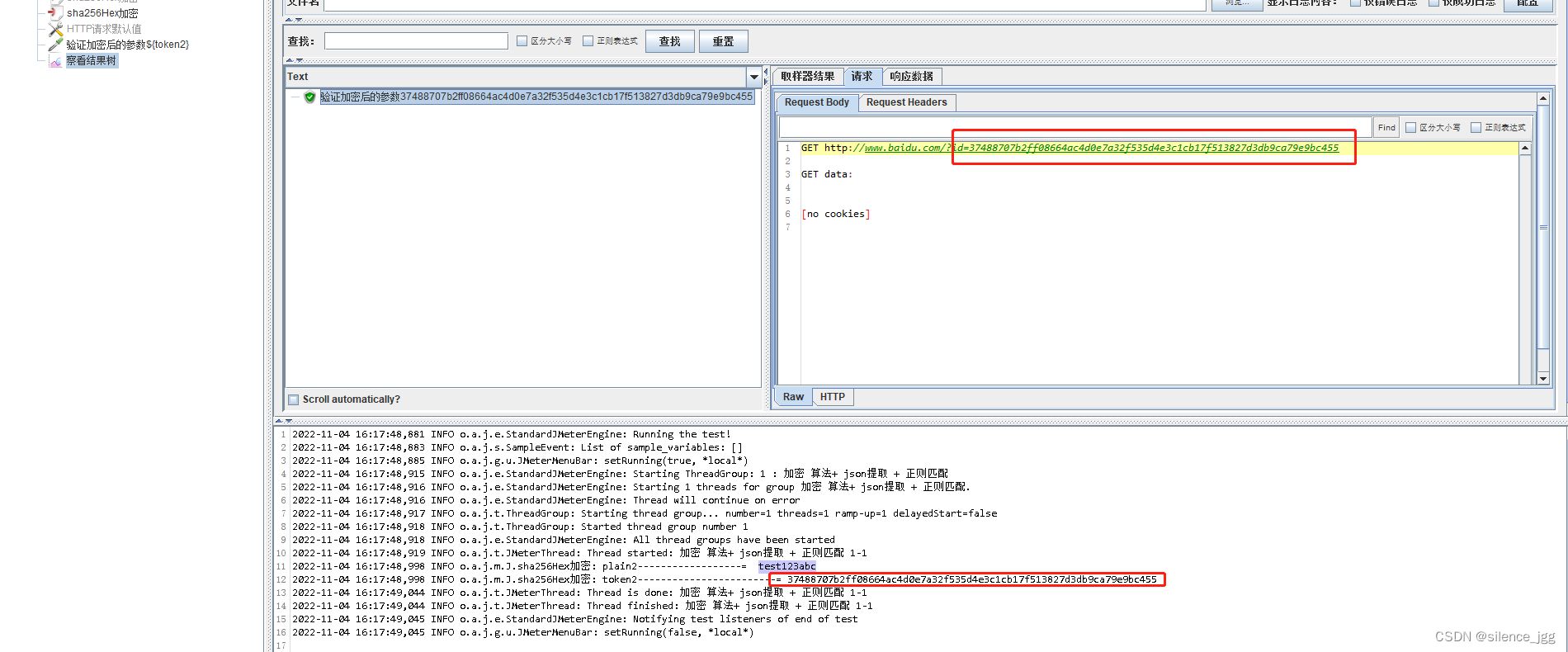The image size is (1568, 652).
Task: Open the Request Headers tab
Action: coord(907,102)
